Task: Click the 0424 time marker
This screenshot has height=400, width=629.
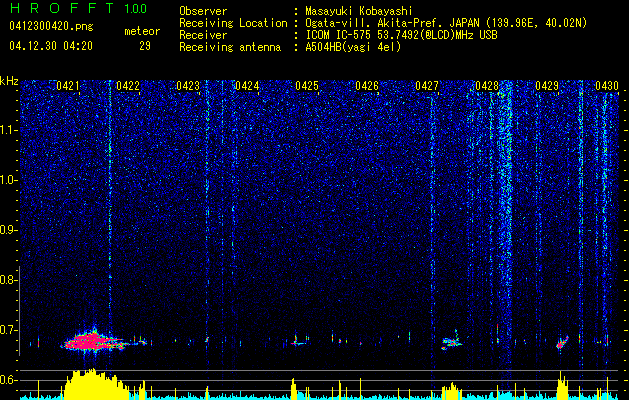Action: pos(247,85)
